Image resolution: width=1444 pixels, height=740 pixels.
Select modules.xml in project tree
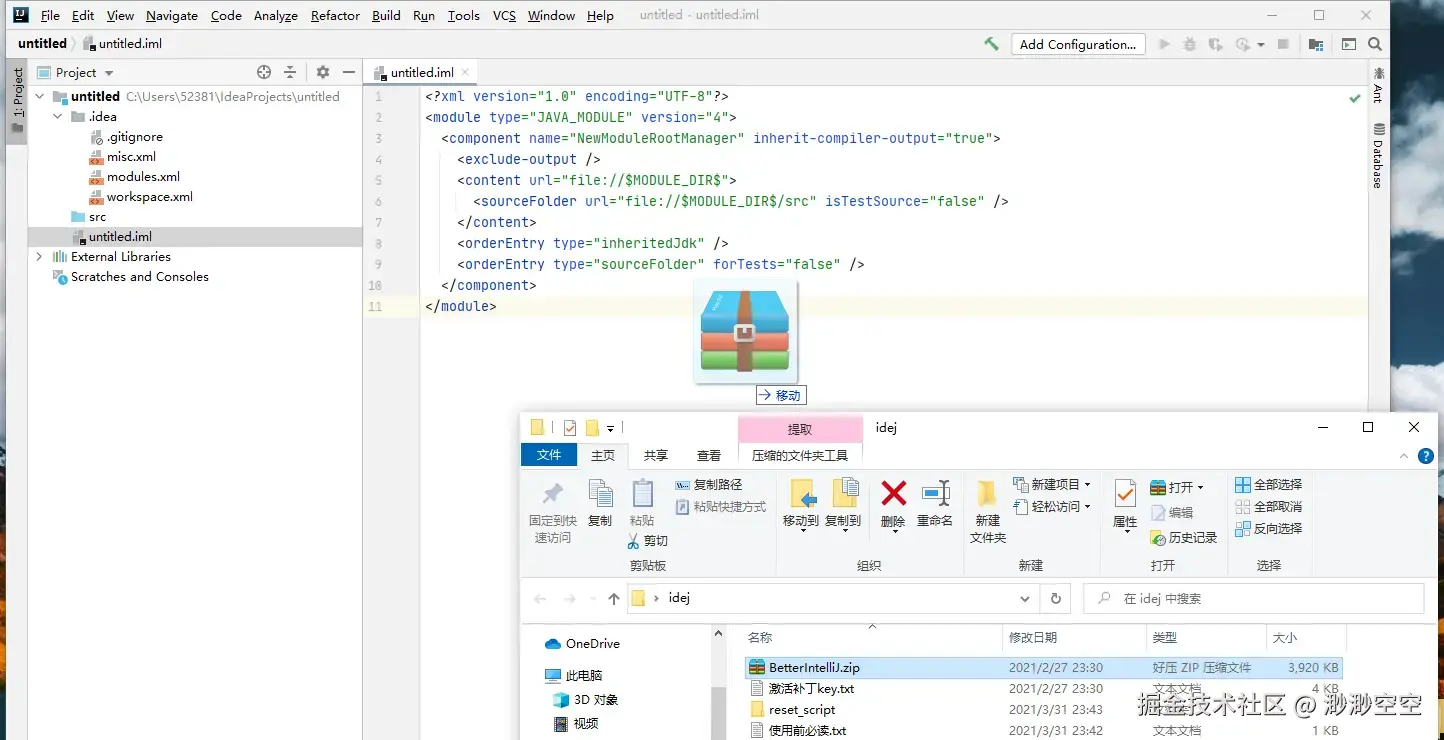(144, 177)
